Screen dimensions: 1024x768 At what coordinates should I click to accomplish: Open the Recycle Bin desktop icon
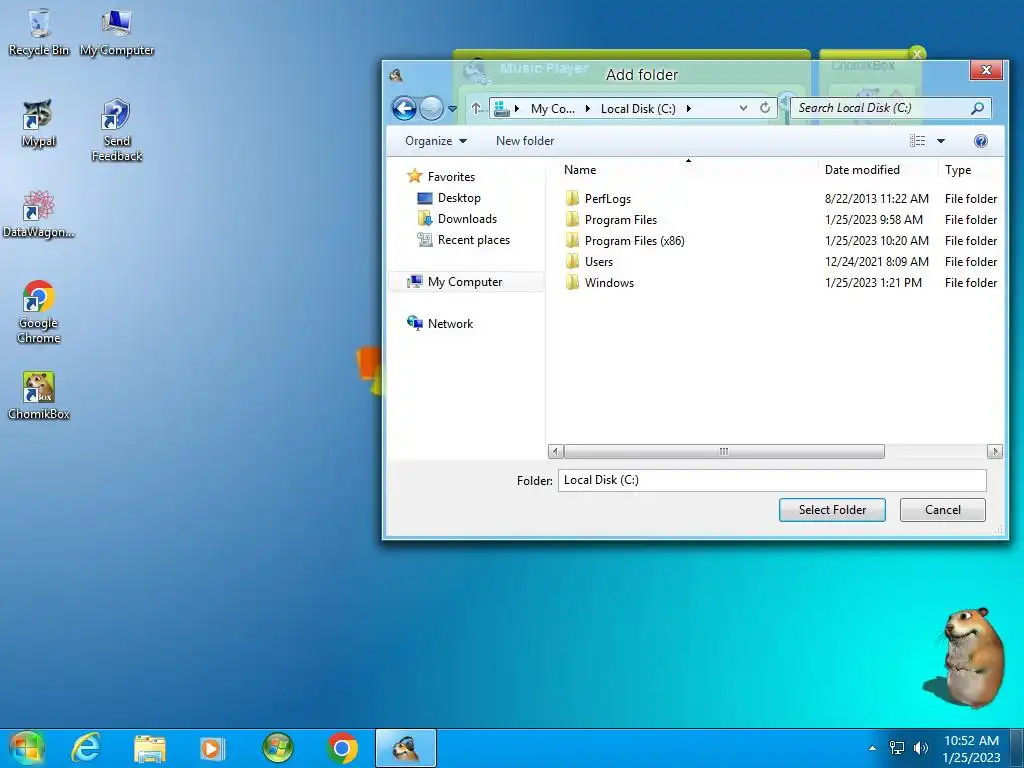point(39,33)
